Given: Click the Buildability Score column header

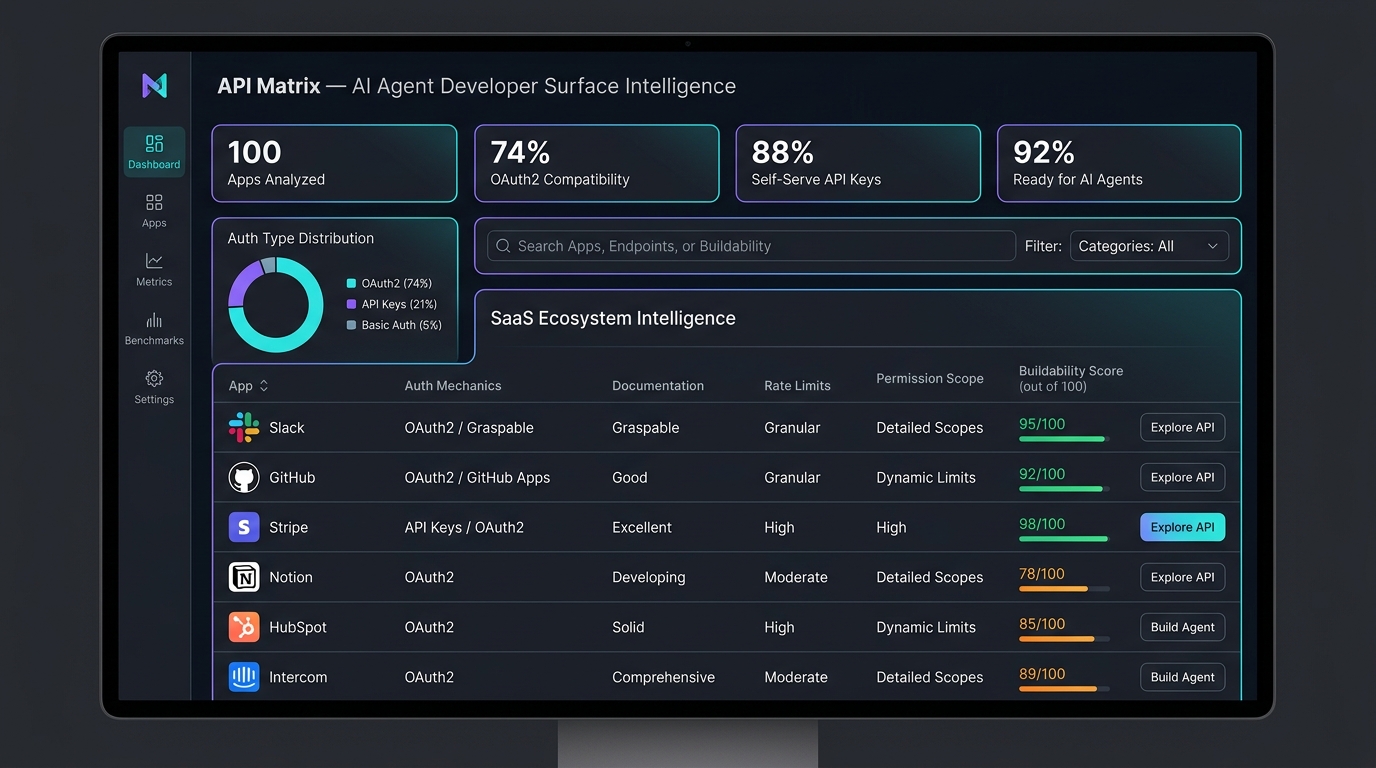Looking at the screenshot, I should tap(1071, 378).
